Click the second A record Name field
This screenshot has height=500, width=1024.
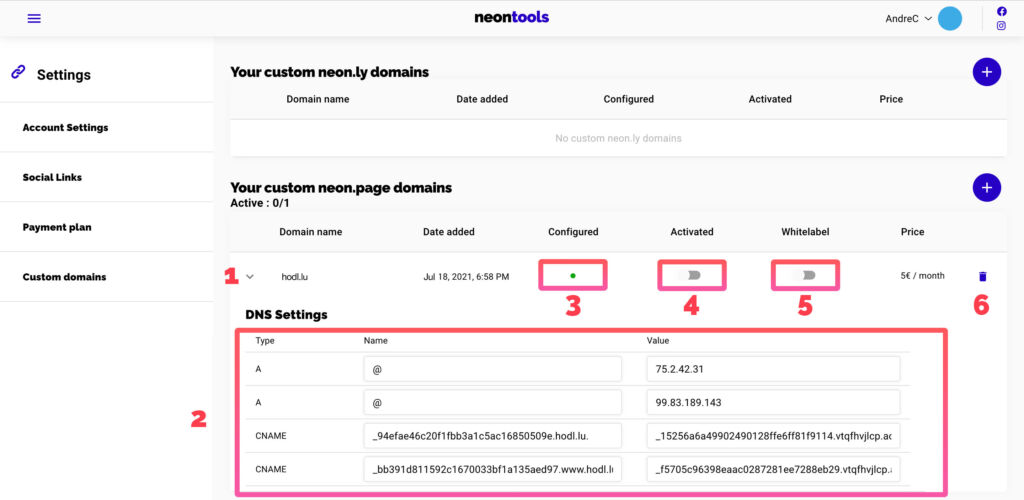492,402
